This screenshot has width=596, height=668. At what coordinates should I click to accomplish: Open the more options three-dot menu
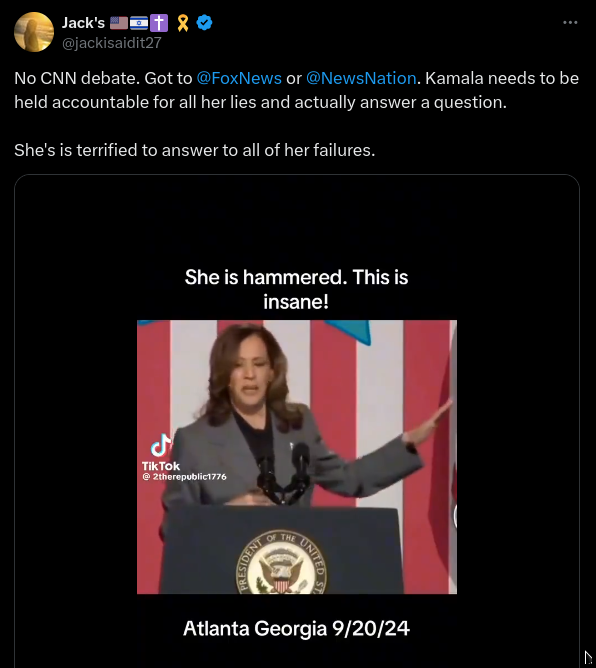[x=570, y=23]
